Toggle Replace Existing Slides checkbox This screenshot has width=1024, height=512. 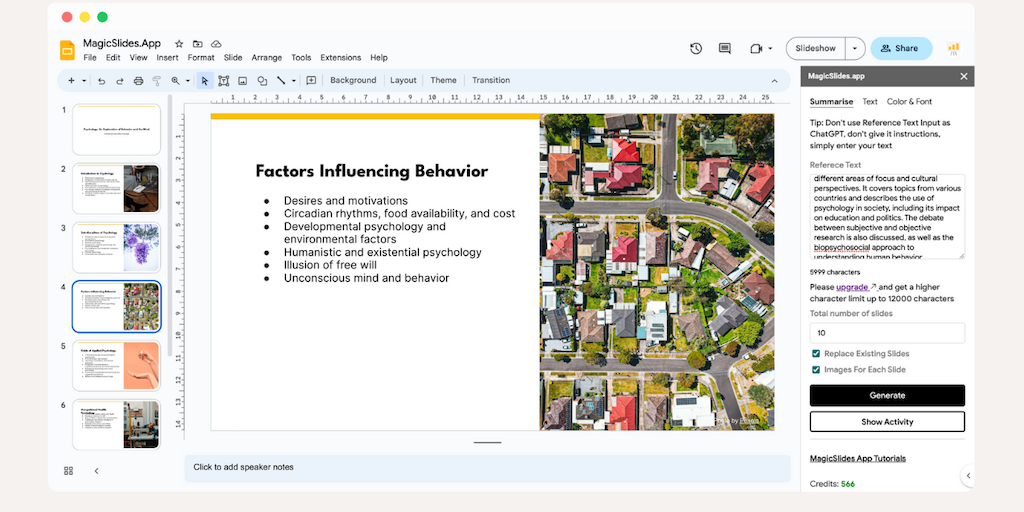tap(816, 354)
